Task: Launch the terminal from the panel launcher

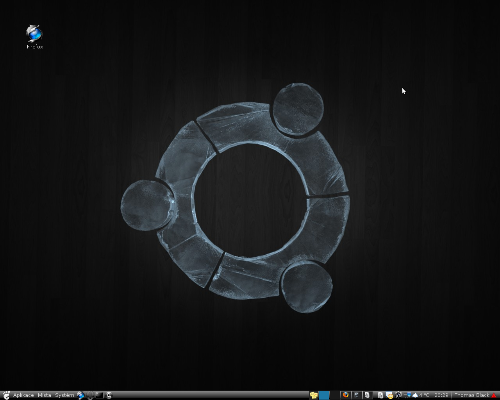Action: (99, 395)
